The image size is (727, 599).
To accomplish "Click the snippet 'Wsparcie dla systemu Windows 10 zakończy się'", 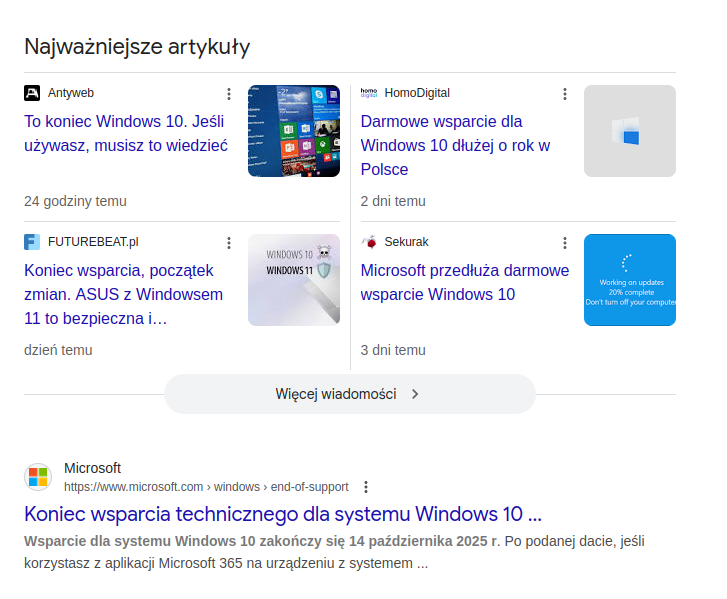I will [184, 541].
